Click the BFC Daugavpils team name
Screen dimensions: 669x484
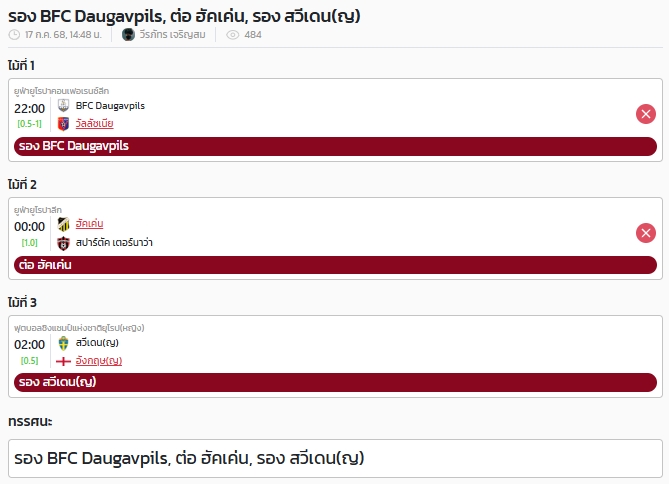[x=110, y=105]
